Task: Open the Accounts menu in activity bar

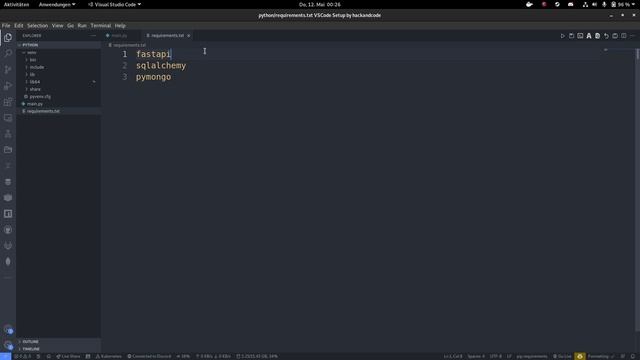Action: click(8, 329)
